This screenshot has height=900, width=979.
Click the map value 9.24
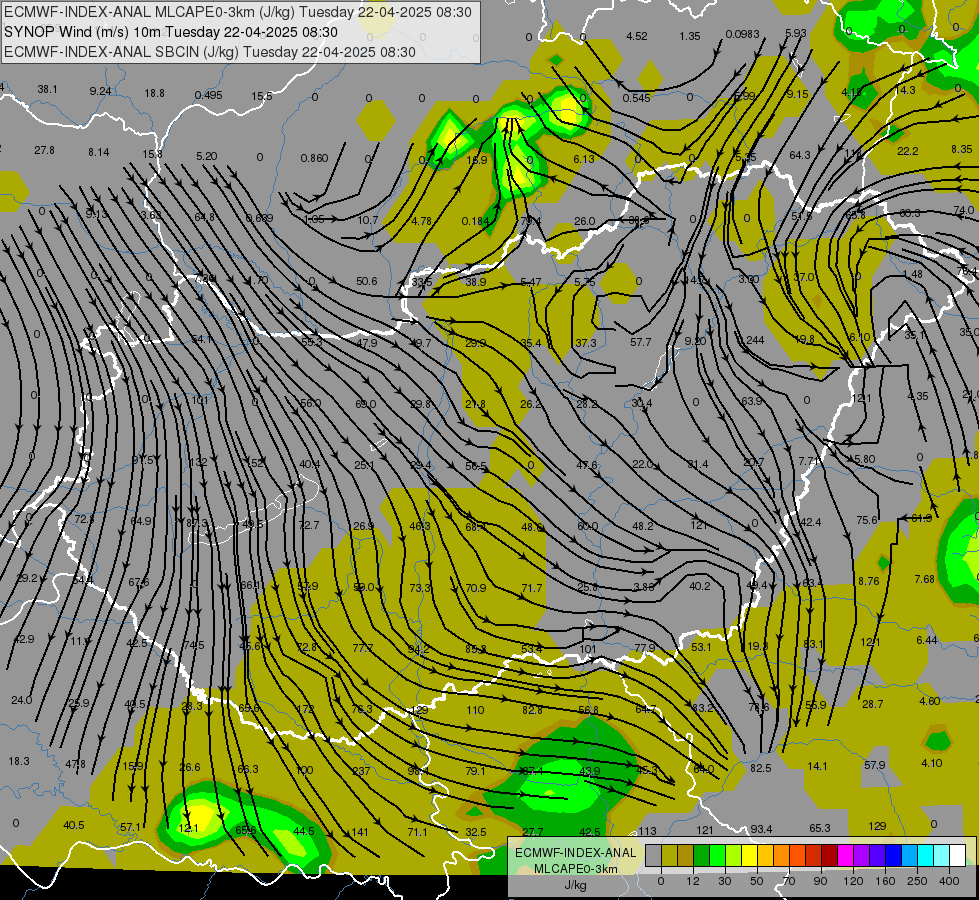(101, 91)
